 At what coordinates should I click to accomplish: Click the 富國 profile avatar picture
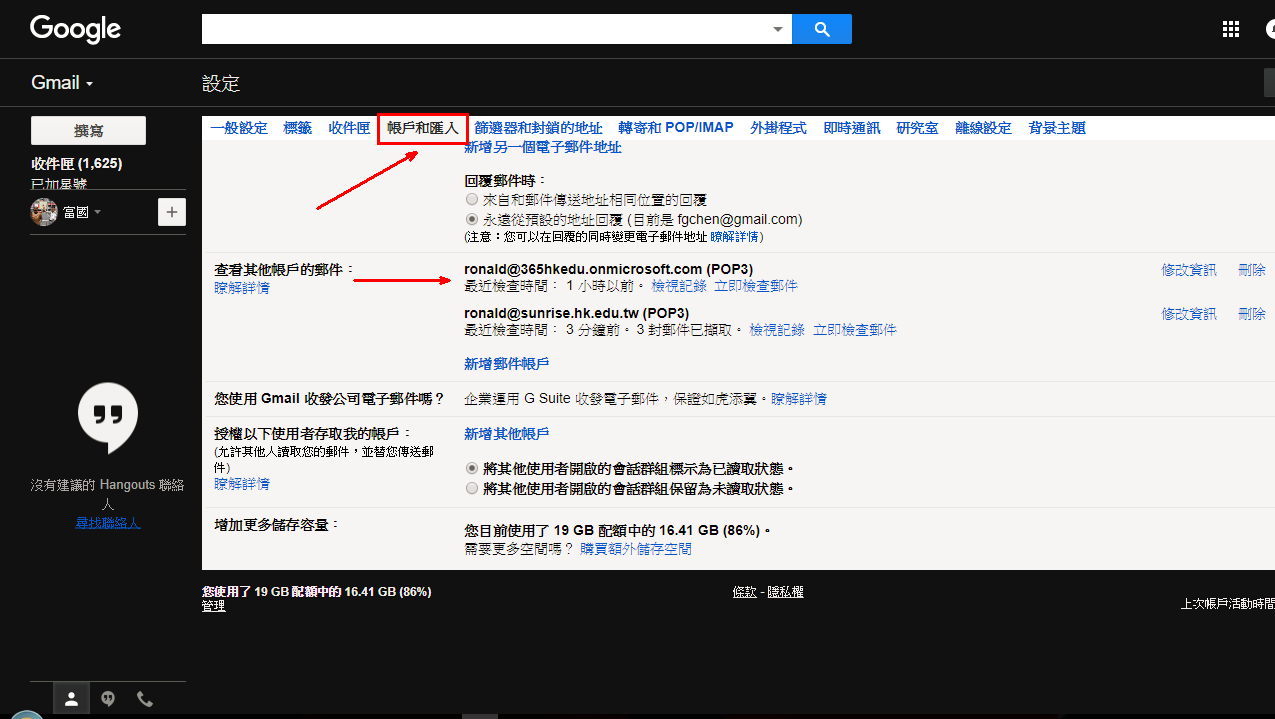pos(44,212)
